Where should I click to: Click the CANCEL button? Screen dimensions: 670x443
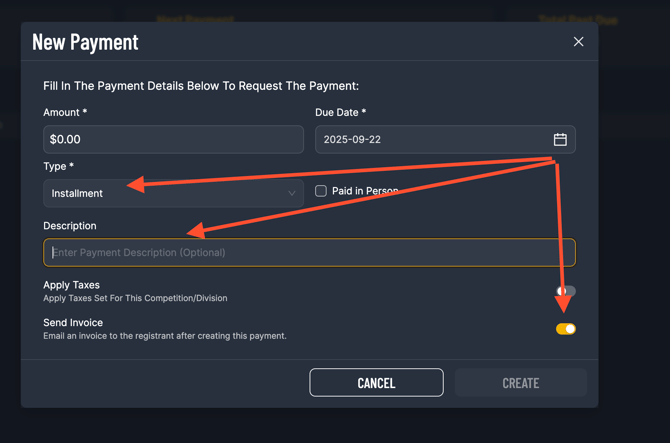click(x=376, y=383)
